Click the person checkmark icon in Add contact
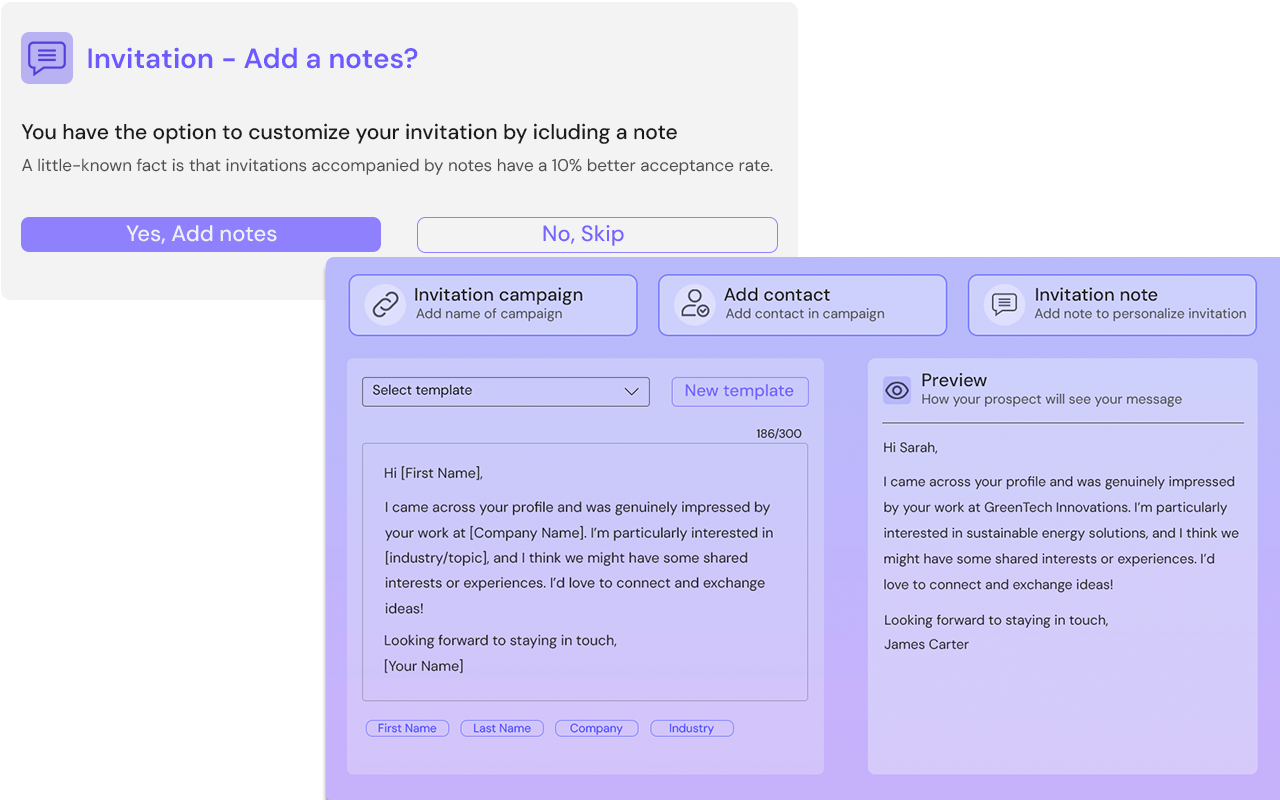This screenshot has height=800, width=1280. click(695, 305)
